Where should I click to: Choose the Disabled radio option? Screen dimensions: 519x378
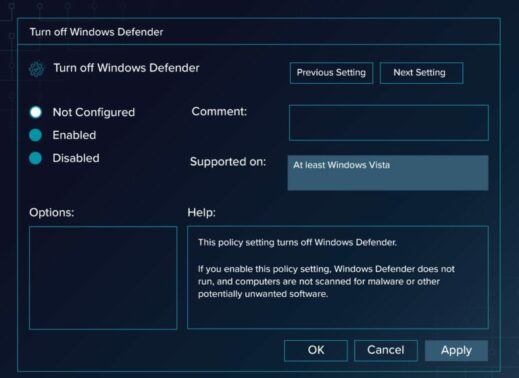pos(36,158)
